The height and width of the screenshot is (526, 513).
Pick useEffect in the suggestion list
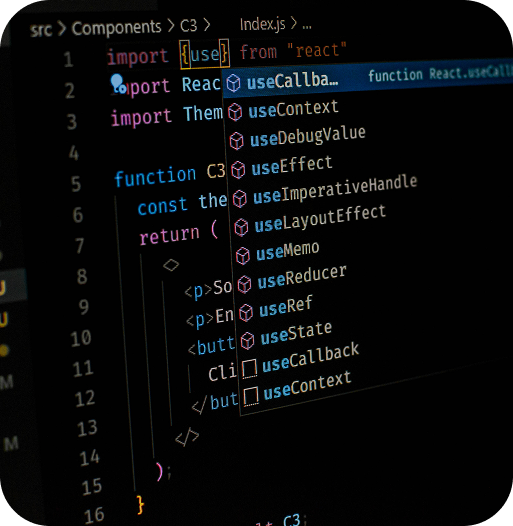click(x=292, y=165)
